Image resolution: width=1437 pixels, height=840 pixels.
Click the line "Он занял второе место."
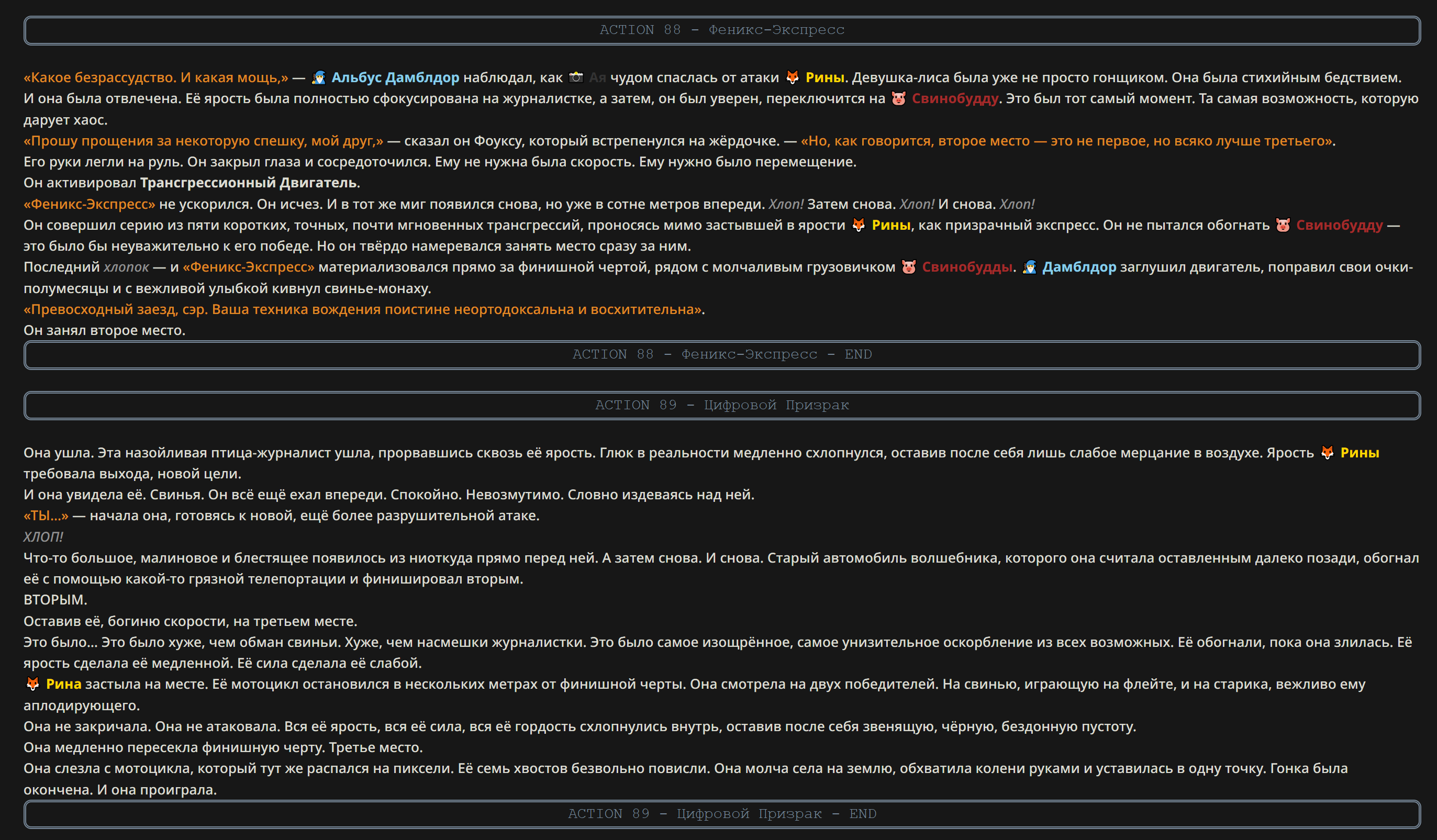[x=104, y=330]
